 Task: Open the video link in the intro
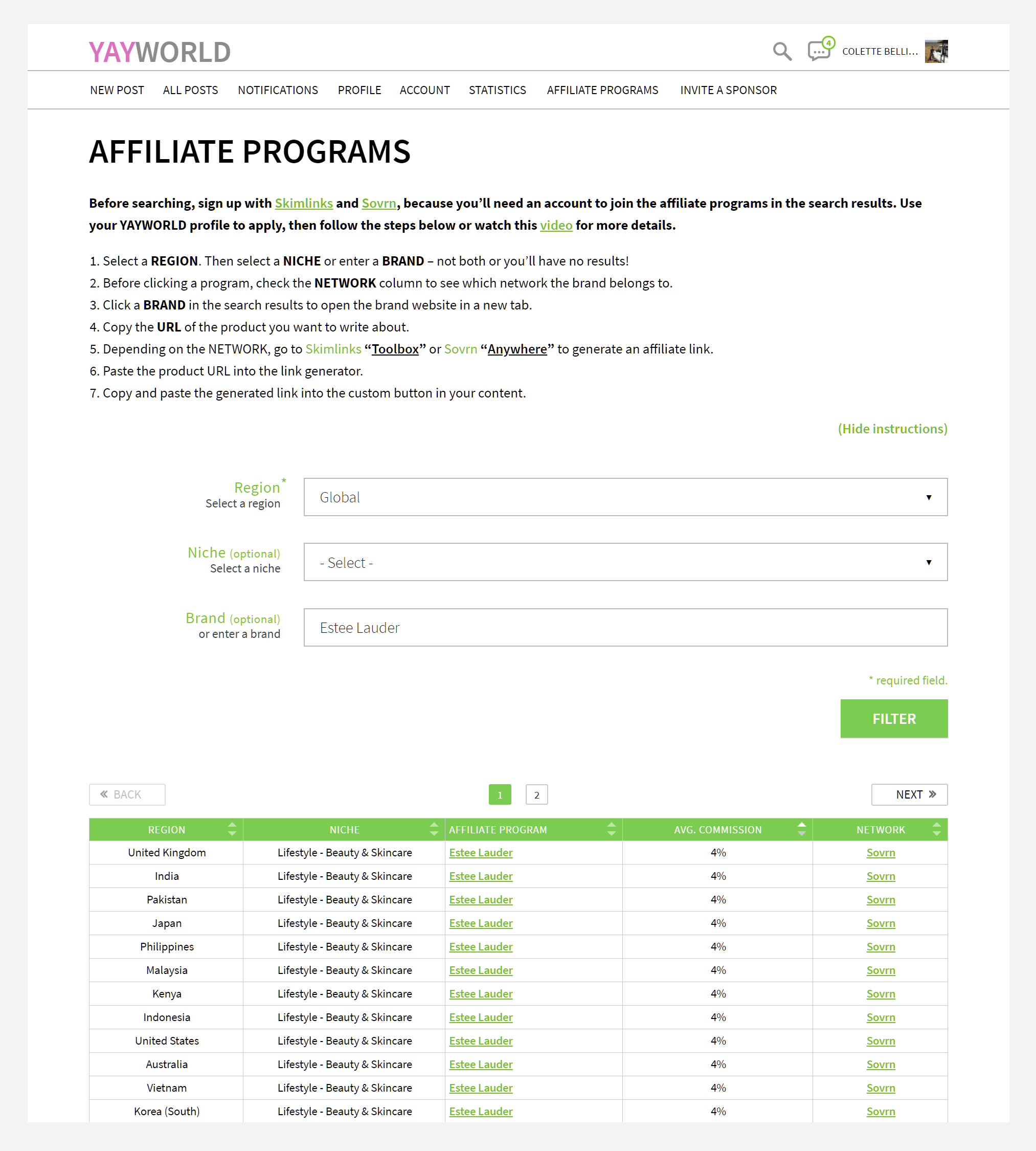(x=556, y=226)
